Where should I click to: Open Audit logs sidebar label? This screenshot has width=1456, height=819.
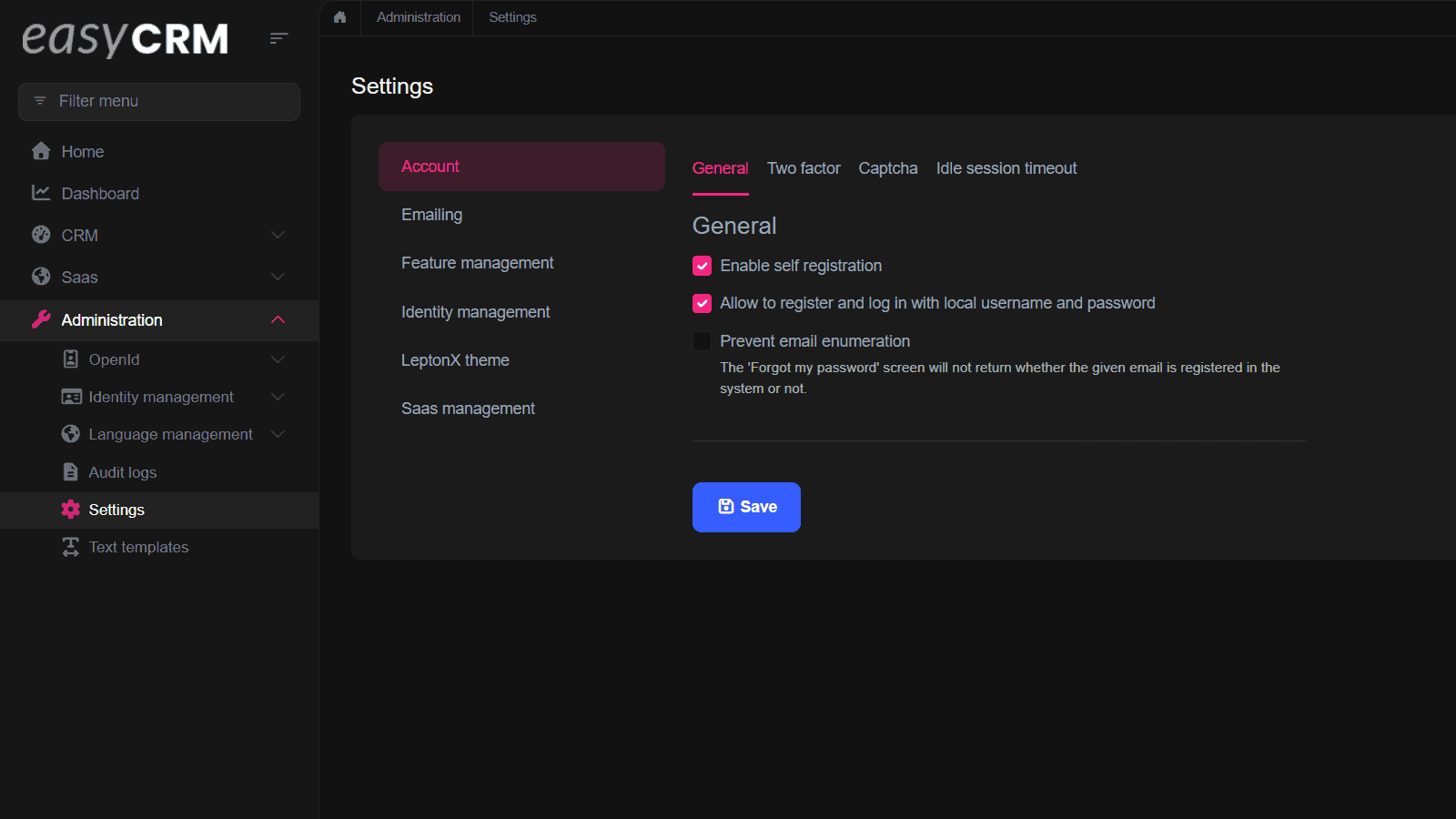click(x=123, y=472)
